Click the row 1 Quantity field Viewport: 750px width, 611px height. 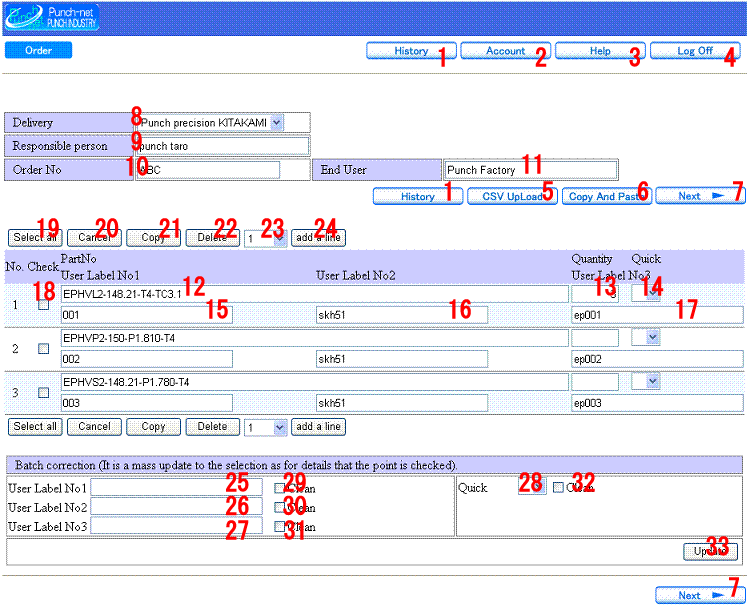point(595,294)
